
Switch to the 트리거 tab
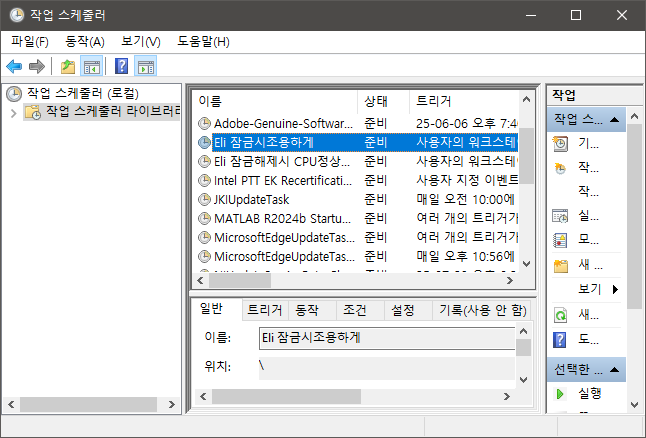coord(264,311)
